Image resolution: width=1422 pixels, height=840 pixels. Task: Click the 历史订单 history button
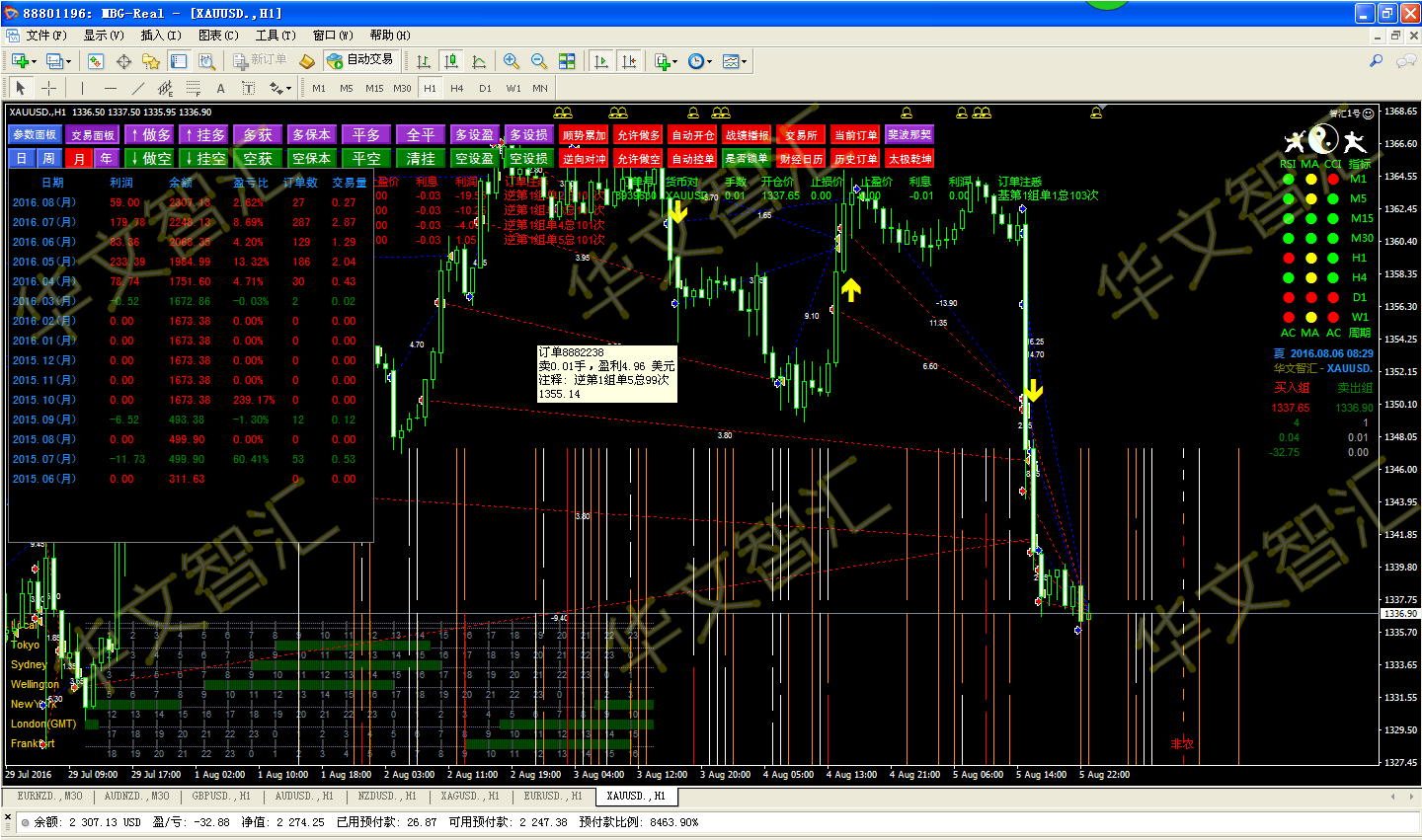tap(855, 158)
